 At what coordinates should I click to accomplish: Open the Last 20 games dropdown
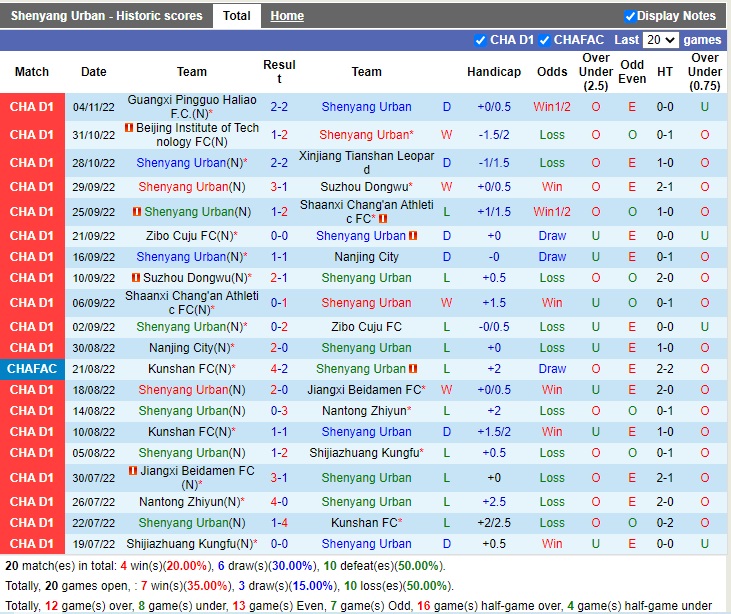pyautogui.click(x=659, y=40)
